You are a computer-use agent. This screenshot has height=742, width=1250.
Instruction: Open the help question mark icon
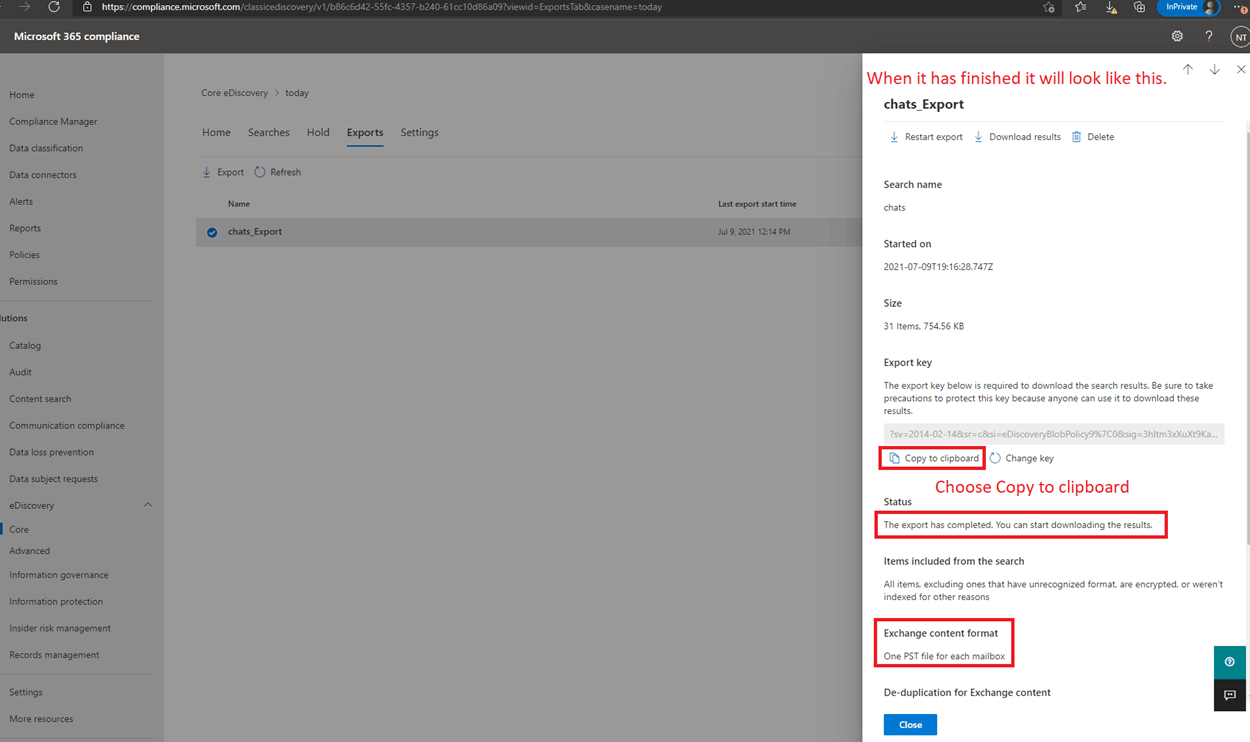pos(1209,36)
